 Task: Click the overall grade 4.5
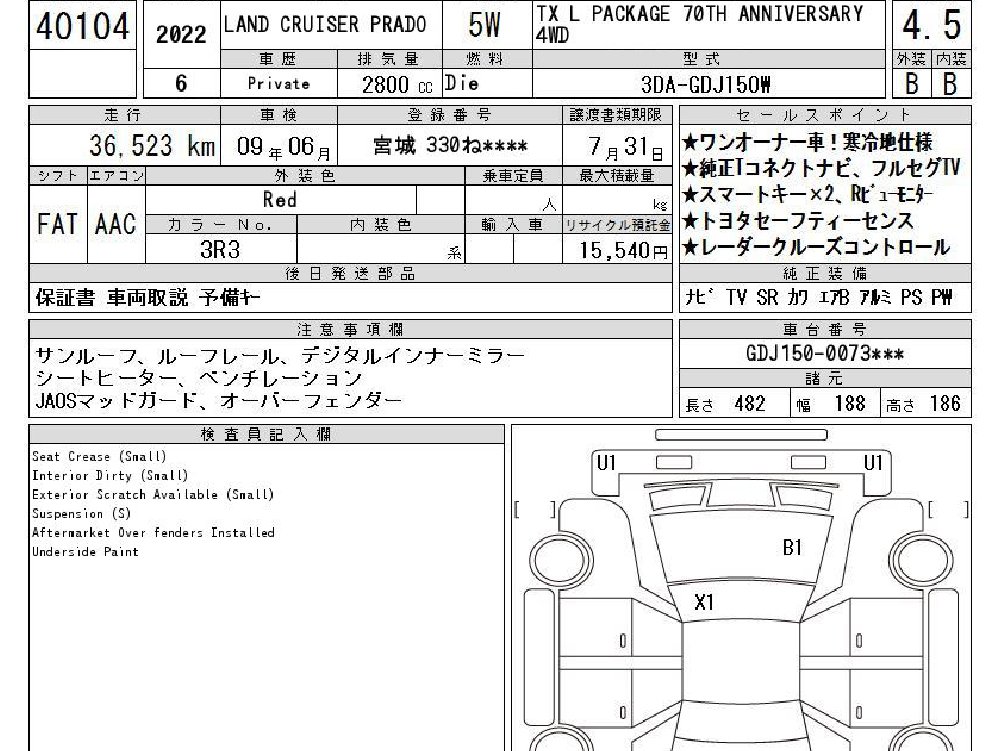(931, 25)
